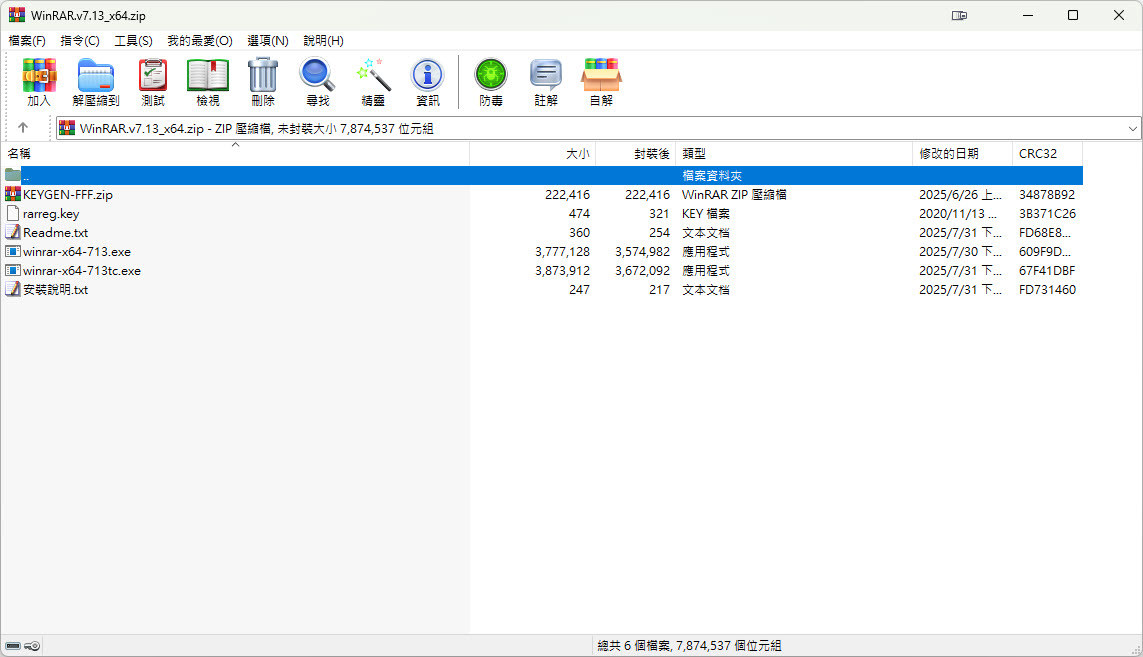Open the 選項(N) menu
Image resolution: width=1143 pixels, height=657 pixels.
[268, 41]
